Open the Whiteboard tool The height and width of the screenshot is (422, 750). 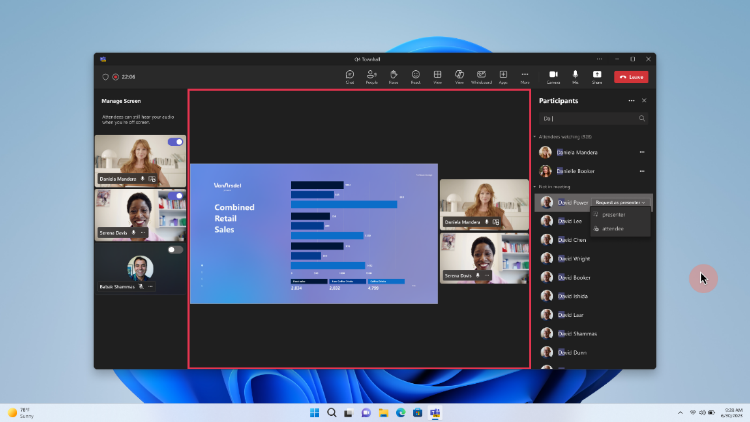(481, 75)
